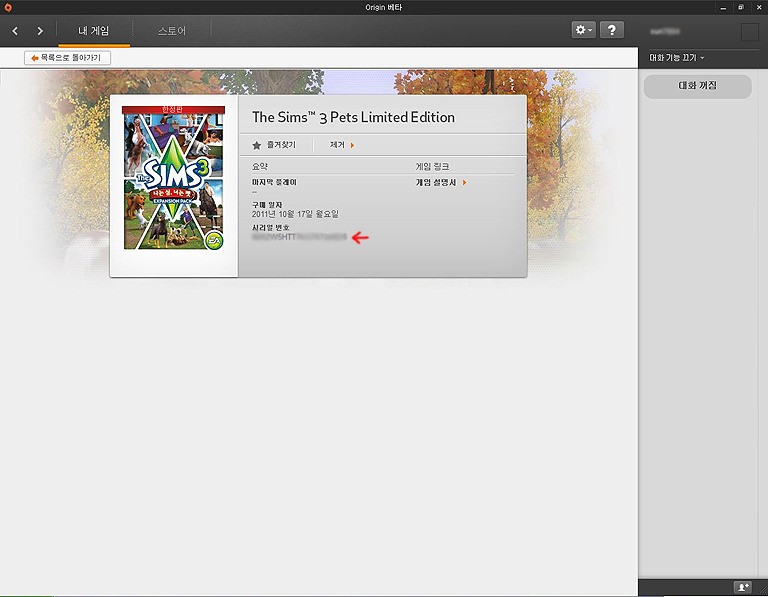Open the 게임 설명서 game manual link

click(x=441, y=182)
